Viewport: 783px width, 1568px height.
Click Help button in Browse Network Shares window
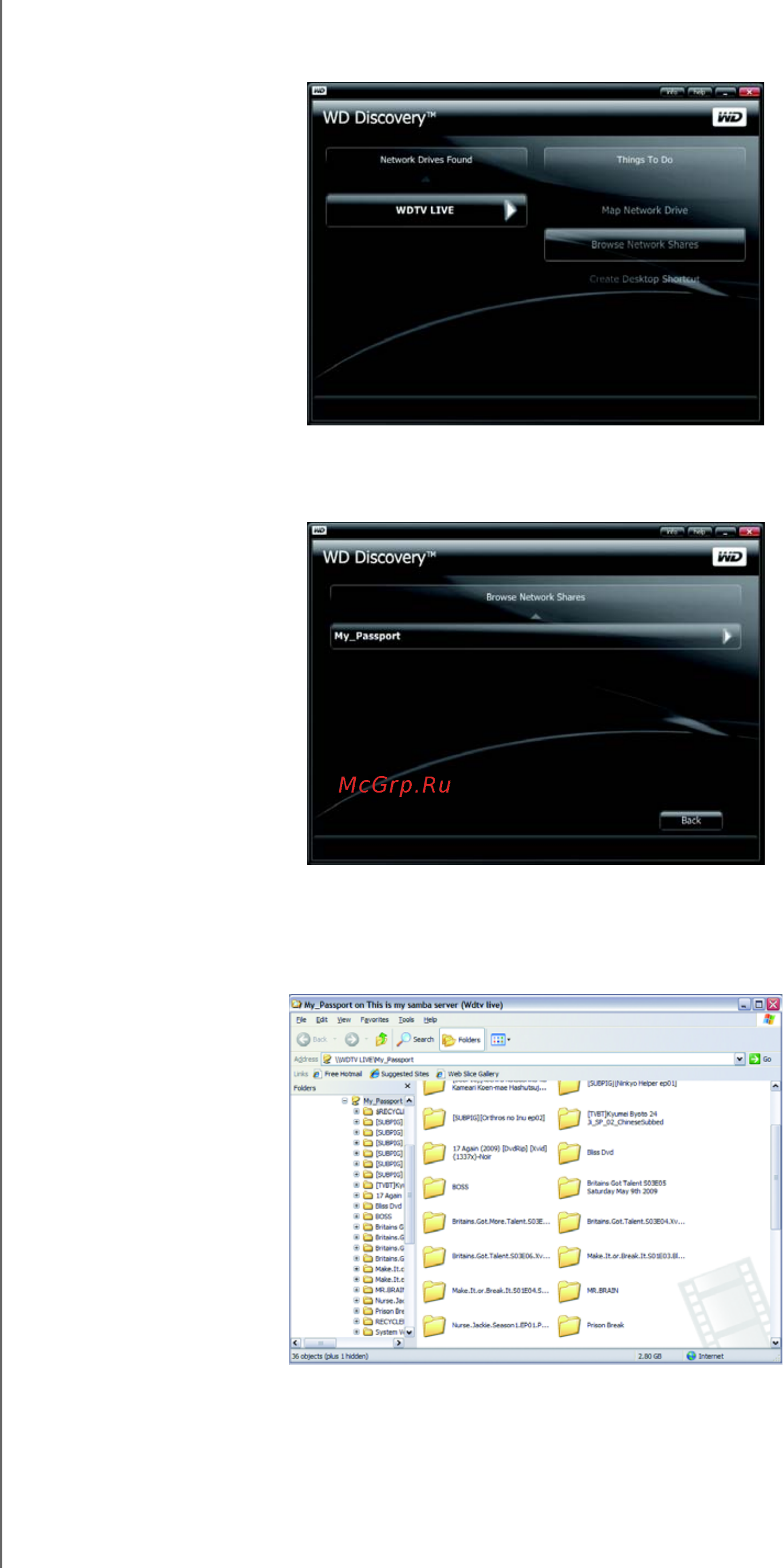[x=699, y=532]
